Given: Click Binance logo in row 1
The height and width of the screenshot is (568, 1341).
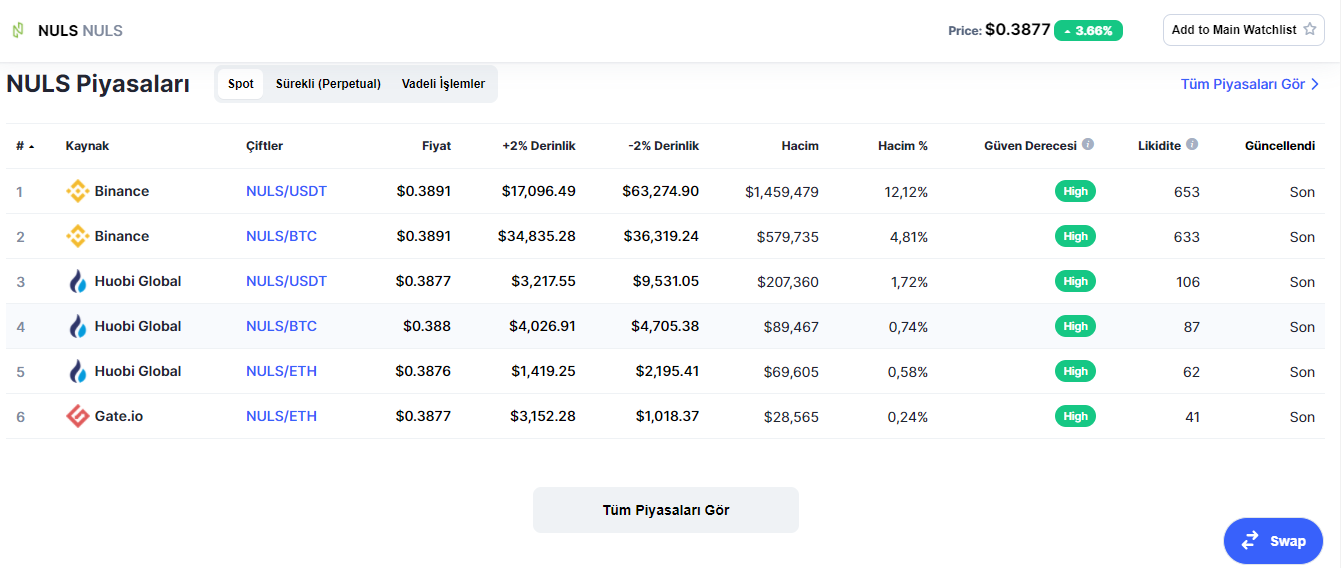Looking at the screenshot, I should coord(77,191).
